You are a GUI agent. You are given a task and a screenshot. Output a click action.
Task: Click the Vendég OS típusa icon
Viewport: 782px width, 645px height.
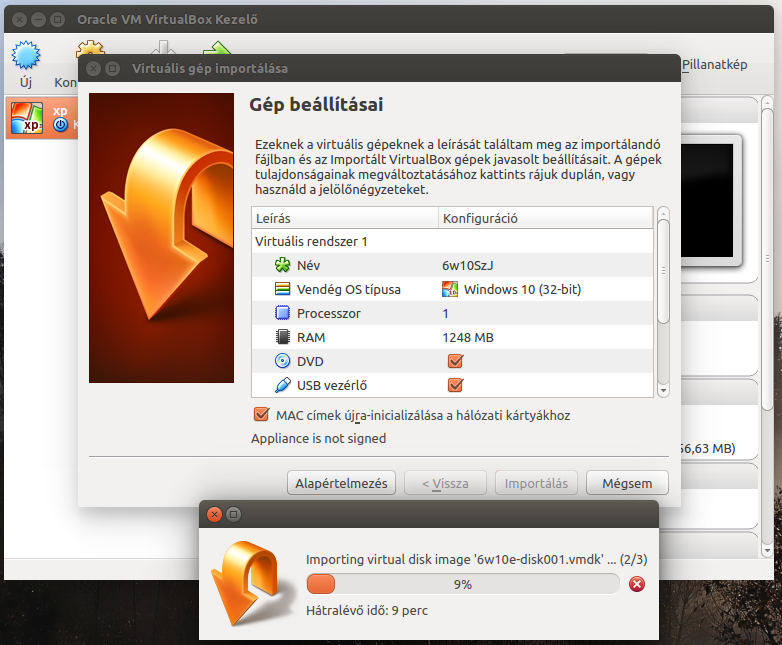(282, 290)
